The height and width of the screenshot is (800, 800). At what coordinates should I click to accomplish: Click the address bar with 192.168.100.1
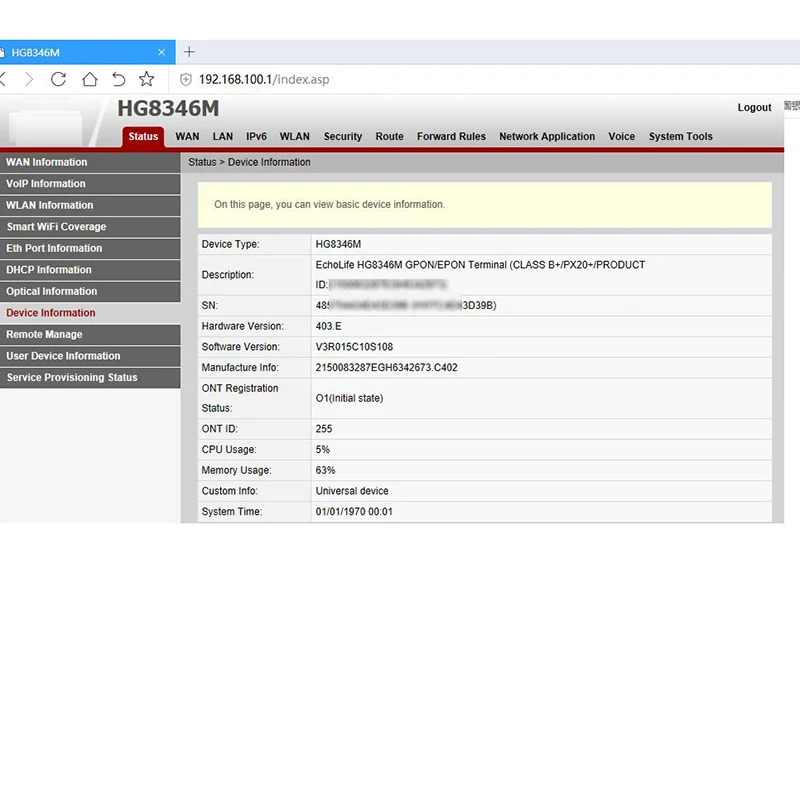[264, 80]
